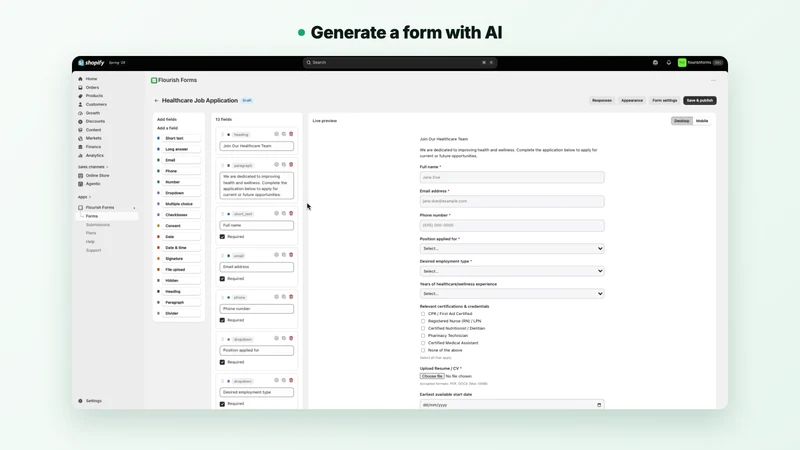The height and width of the screenshot is (450, 800).
Task: Duplicate the heading field
Action: [x=284, y=134]
